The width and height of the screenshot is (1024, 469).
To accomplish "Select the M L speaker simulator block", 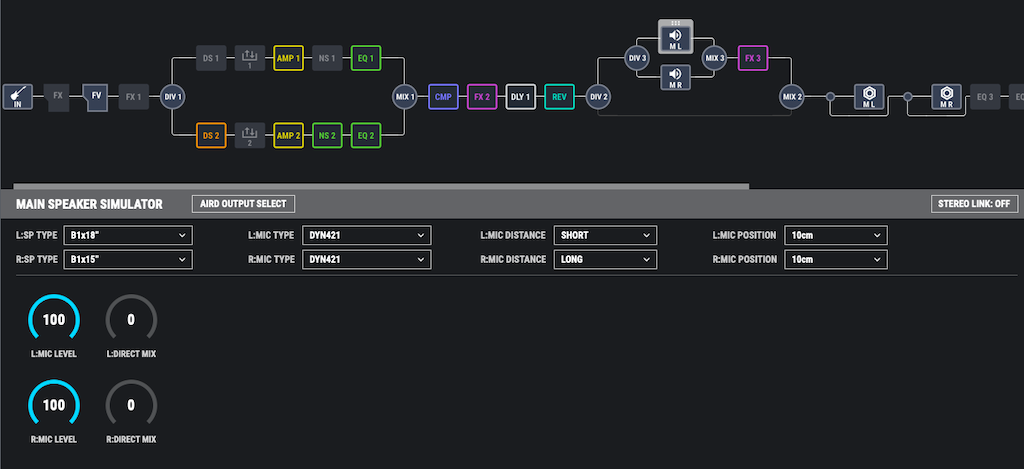I will 675,36.
